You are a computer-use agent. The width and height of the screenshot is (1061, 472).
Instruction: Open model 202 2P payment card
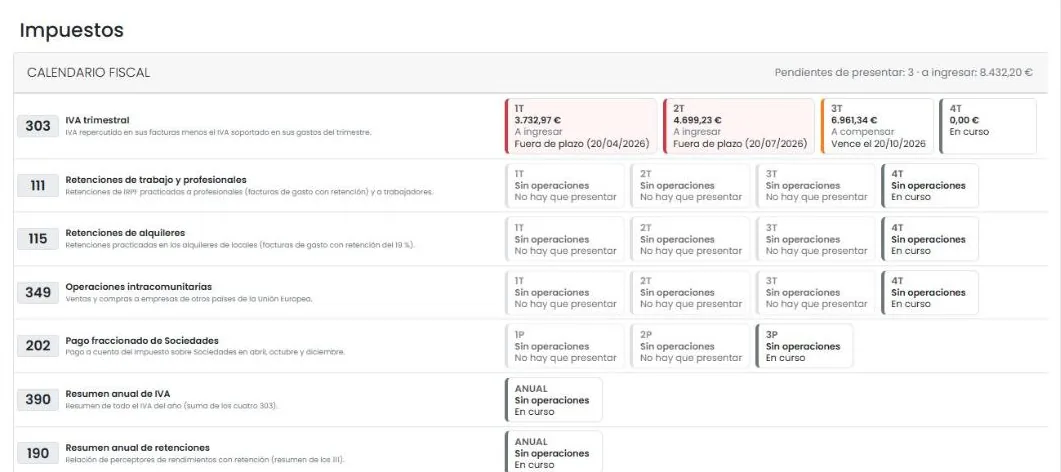tap(690, 346)
